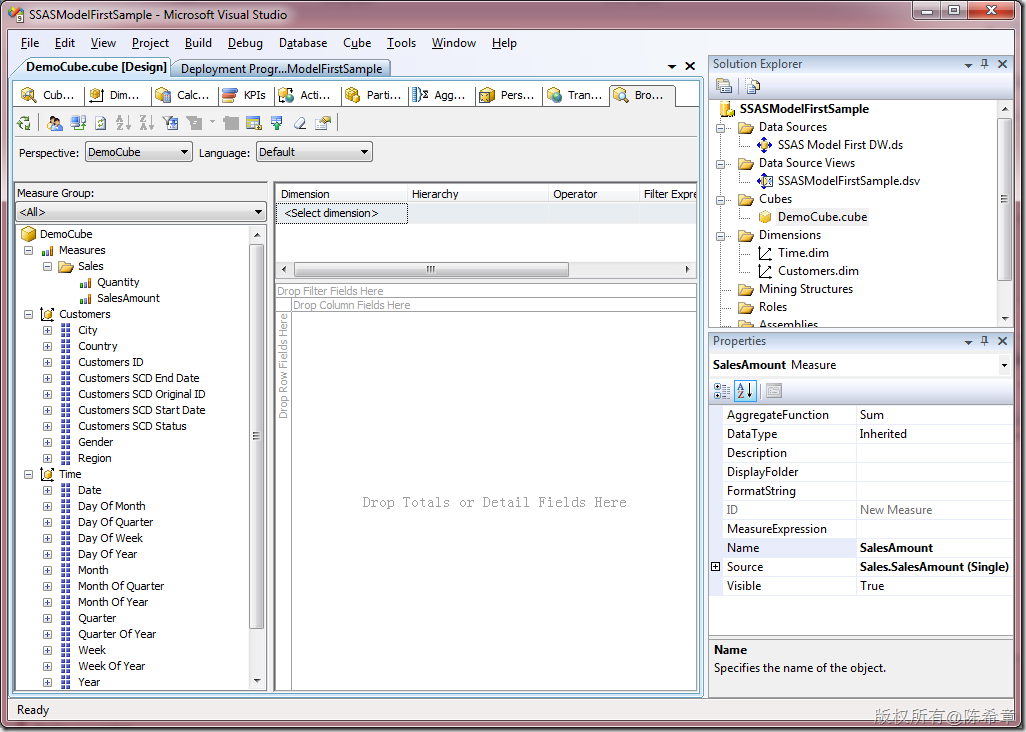Click the Refresh toolbar icon
Viewport: 1026px width, 732px height.
tap(101, 122)
